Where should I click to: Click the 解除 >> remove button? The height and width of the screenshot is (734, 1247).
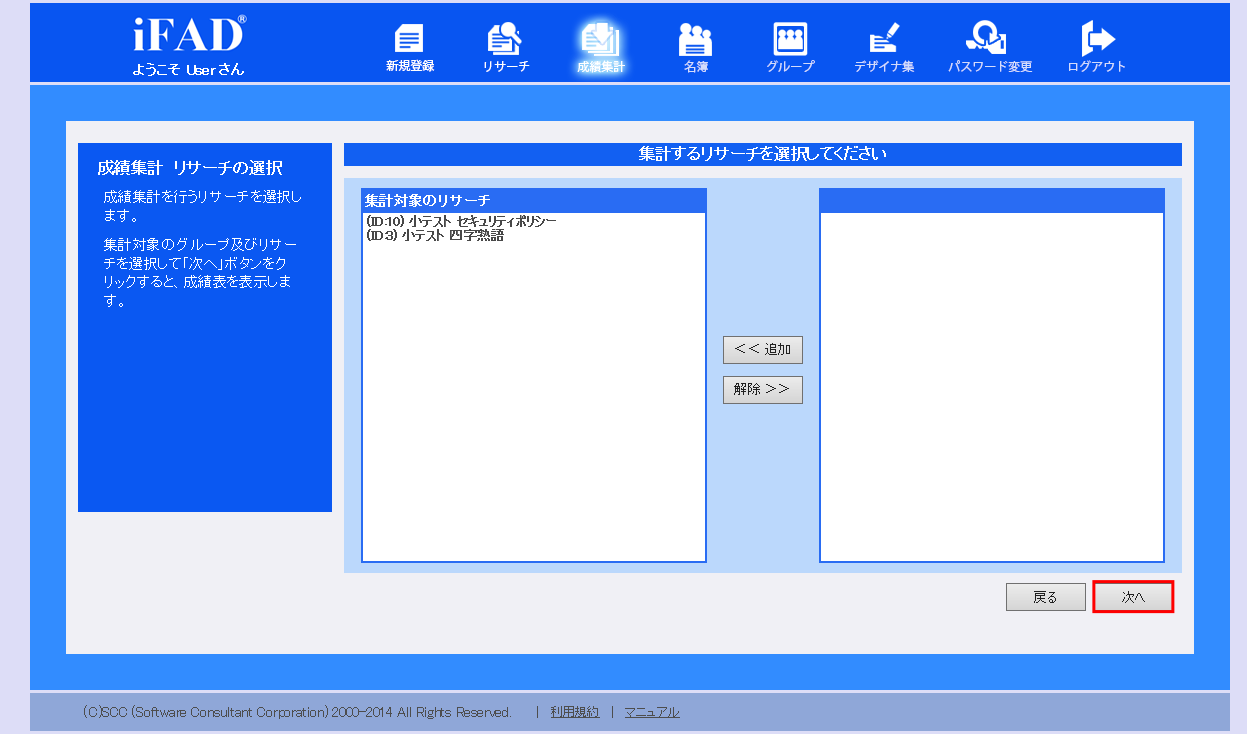pyautogui.click(x=763, y=389)
